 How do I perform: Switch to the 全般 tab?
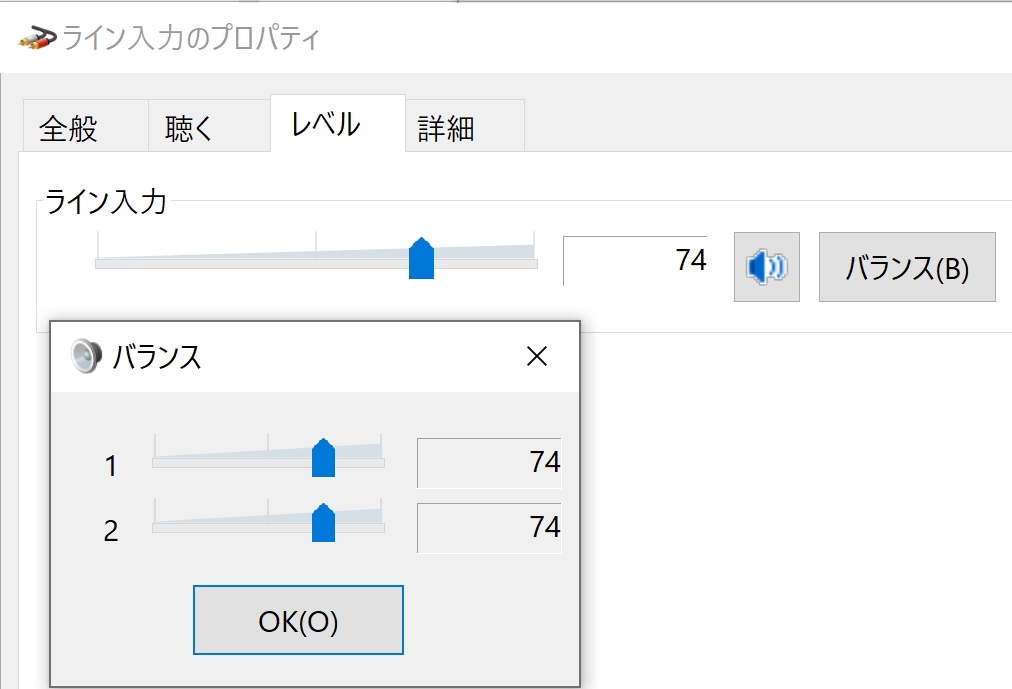pyautogui.click(x=68, y=128)
